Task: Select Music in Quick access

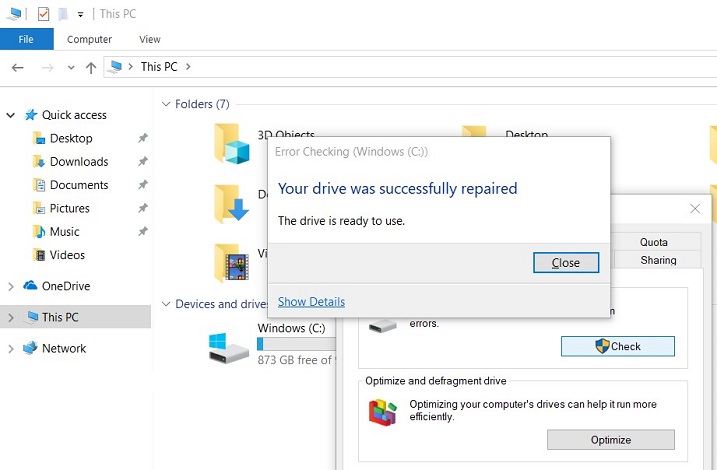Action: 64,231
